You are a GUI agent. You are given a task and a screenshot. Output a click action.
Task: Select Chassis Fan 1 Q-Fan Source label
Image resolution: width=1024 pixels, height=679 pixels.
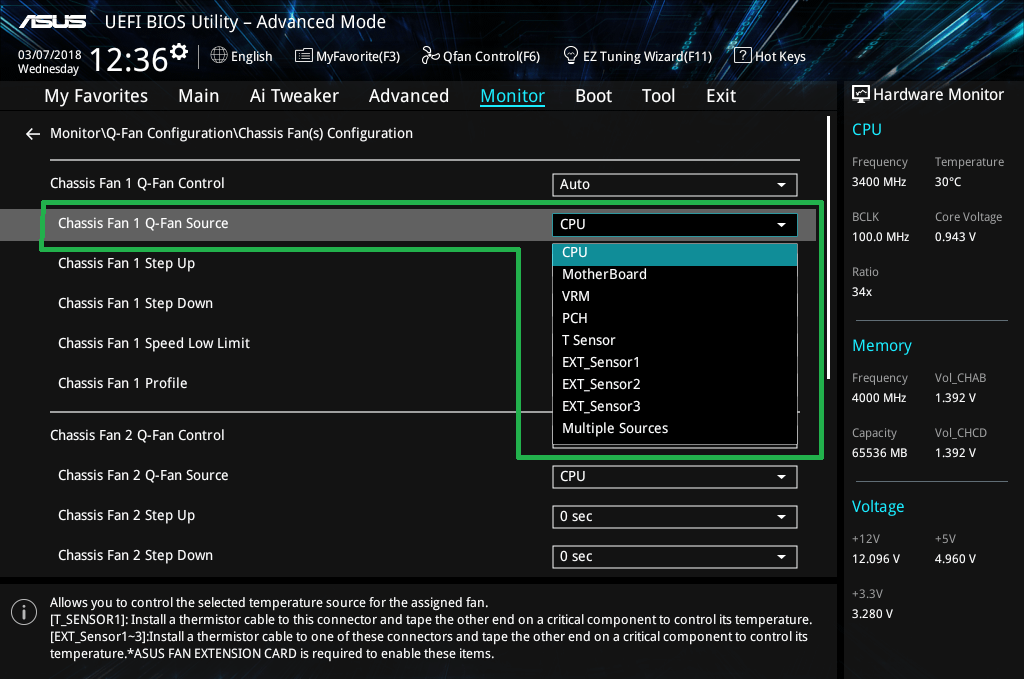[x=143, y=223]
